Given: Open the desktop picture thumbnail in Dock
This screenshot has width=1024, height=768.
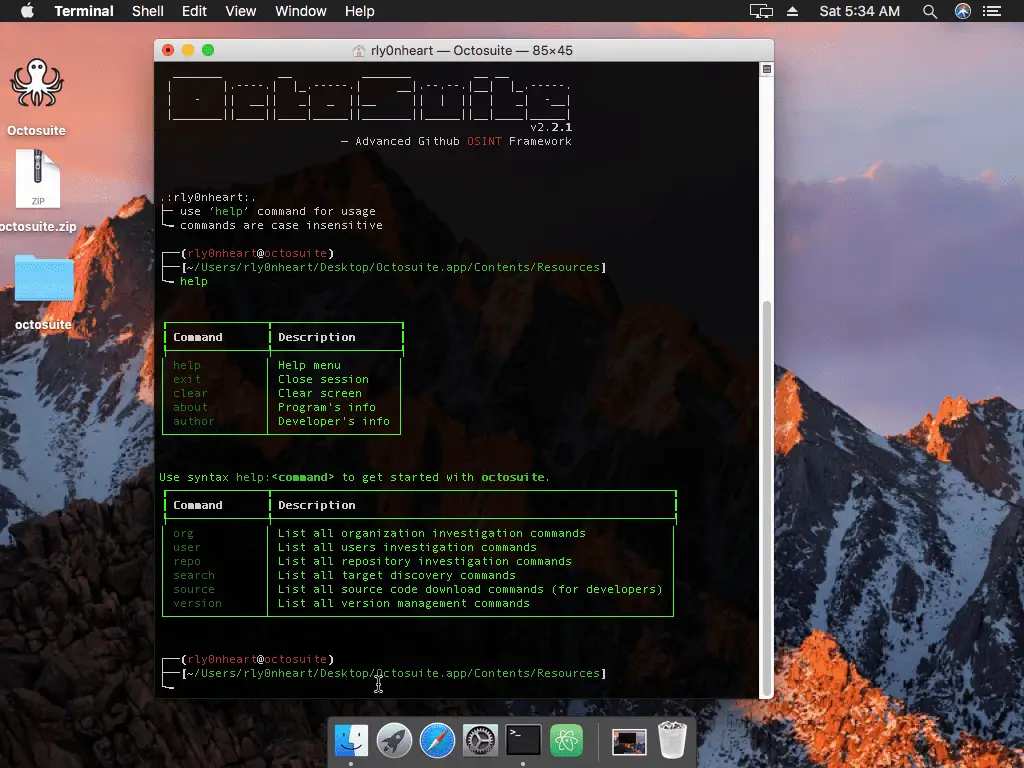Looking at the screenshot, I should (629, 742).
